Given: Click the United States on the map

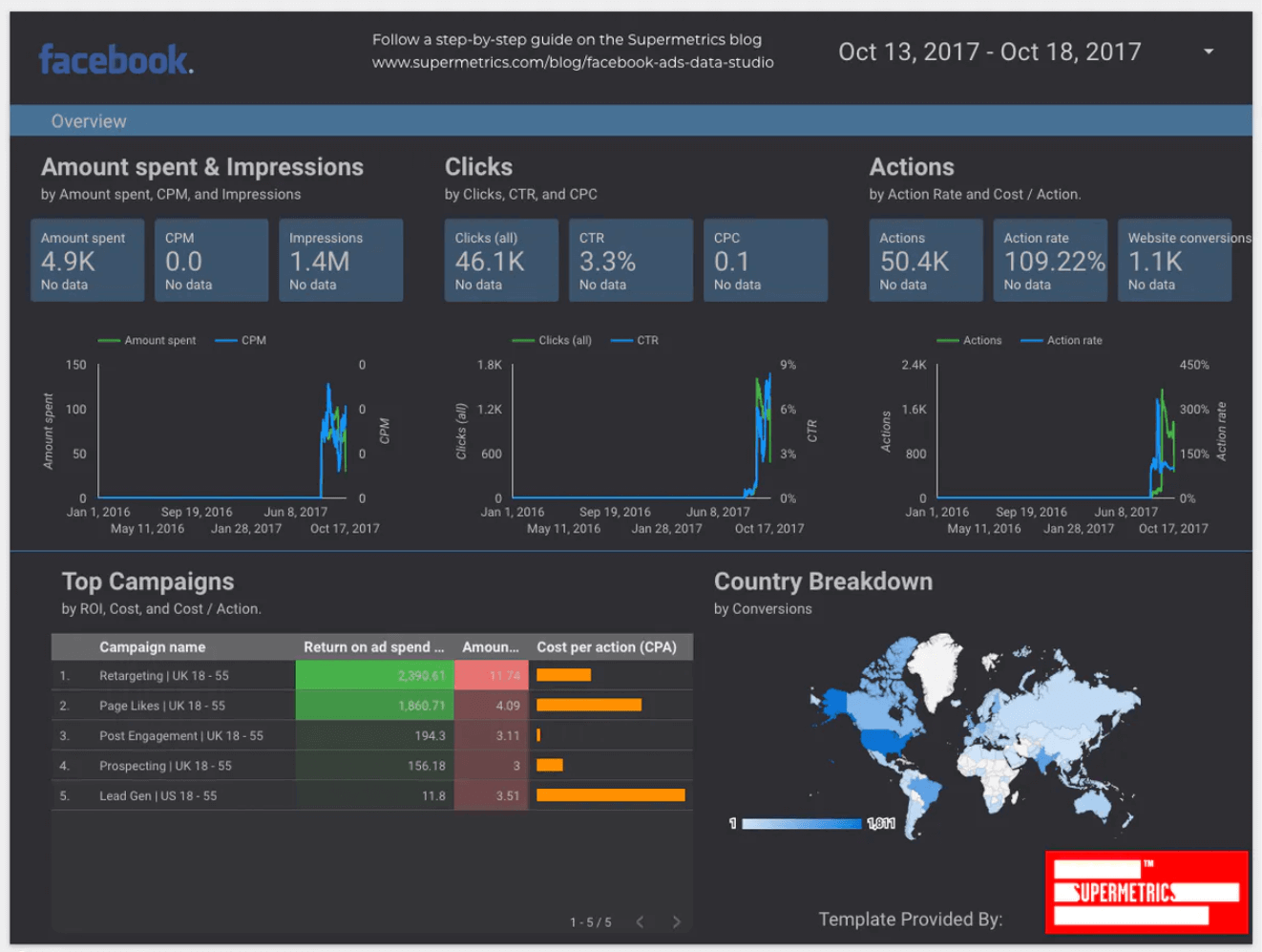Looking at the screenshot, I should (888, 741).
